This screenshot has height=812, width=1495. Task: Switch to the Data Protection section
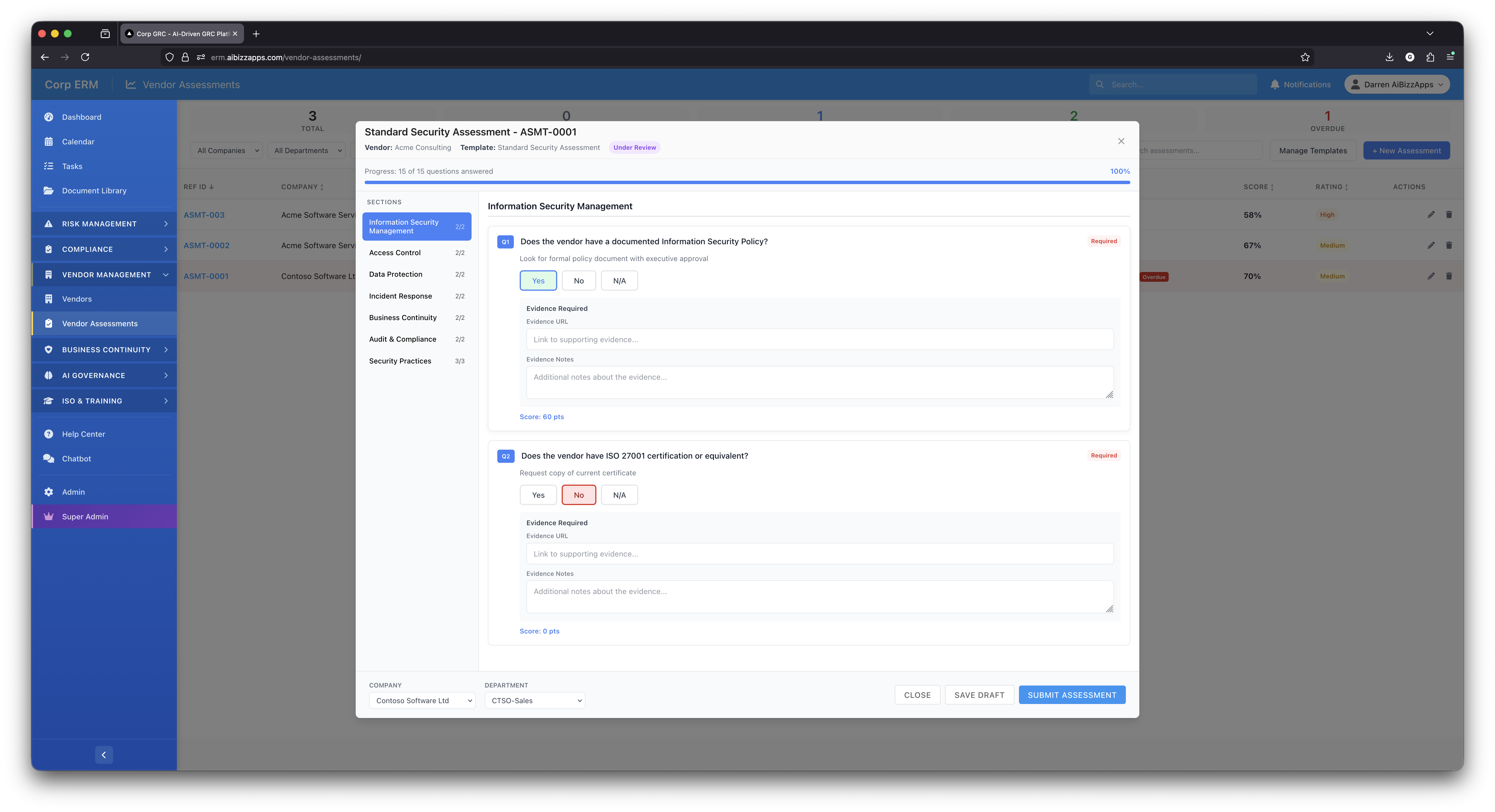(396, 274)
